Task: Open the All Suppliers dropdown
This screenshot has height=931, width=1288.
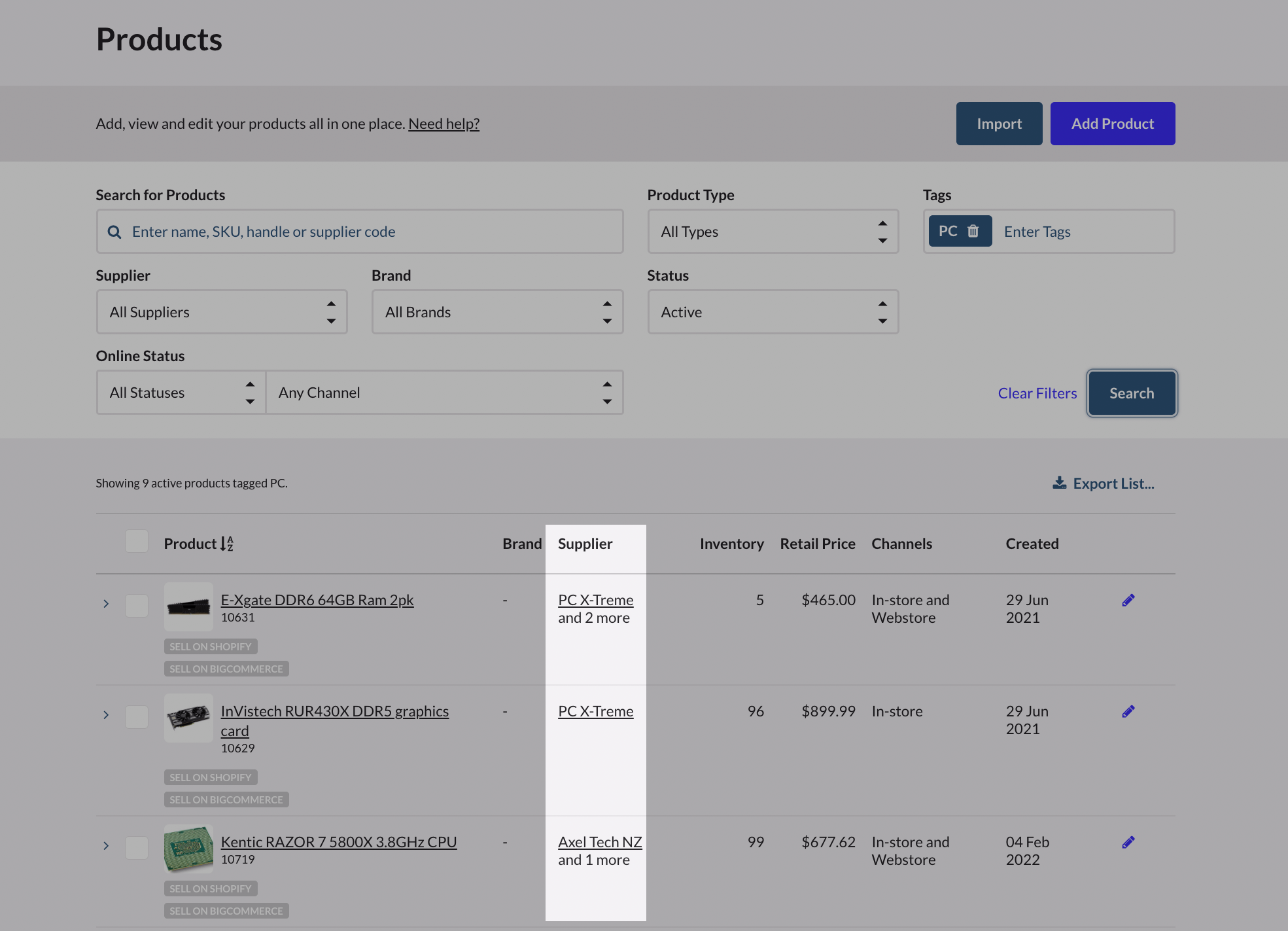Action: click(x=221, y=312)
